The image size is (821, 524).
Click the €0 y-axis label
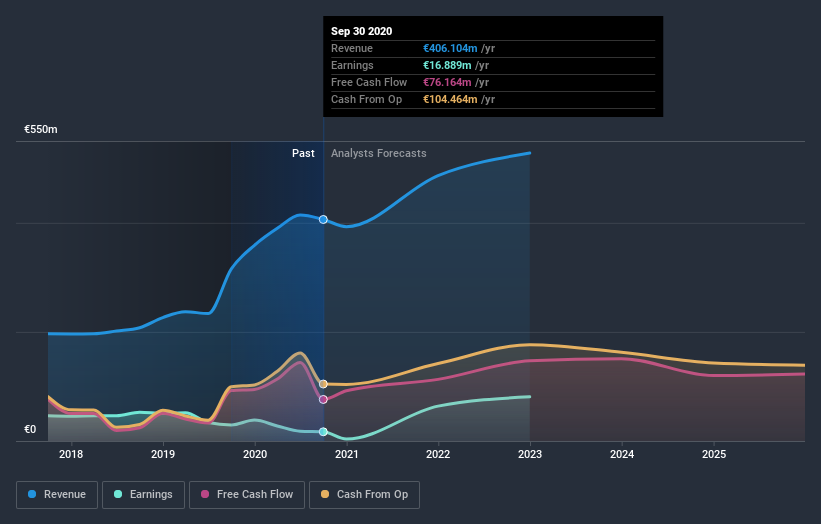[30, 429]
